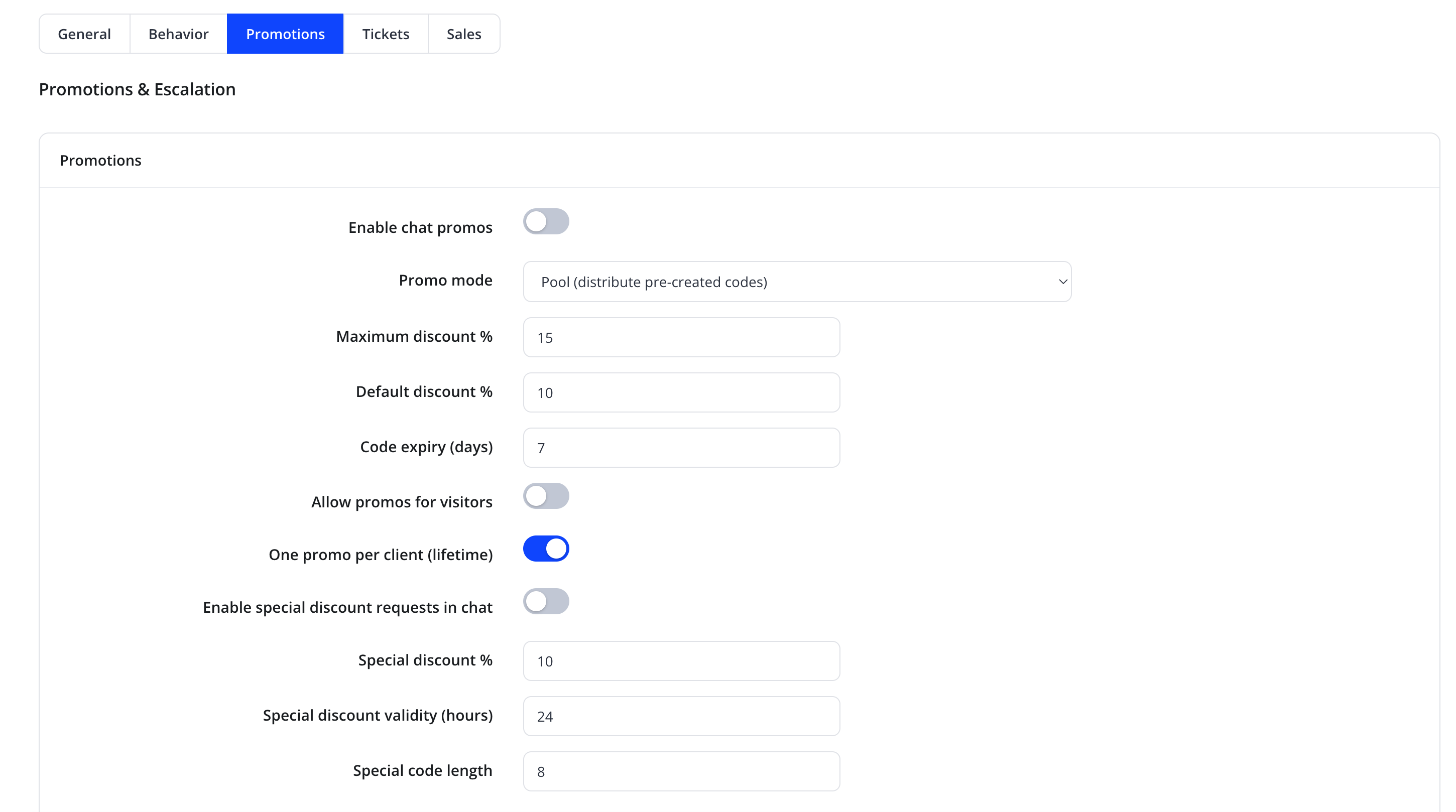
Task: Open the General tab
Action: coord(84,34)
